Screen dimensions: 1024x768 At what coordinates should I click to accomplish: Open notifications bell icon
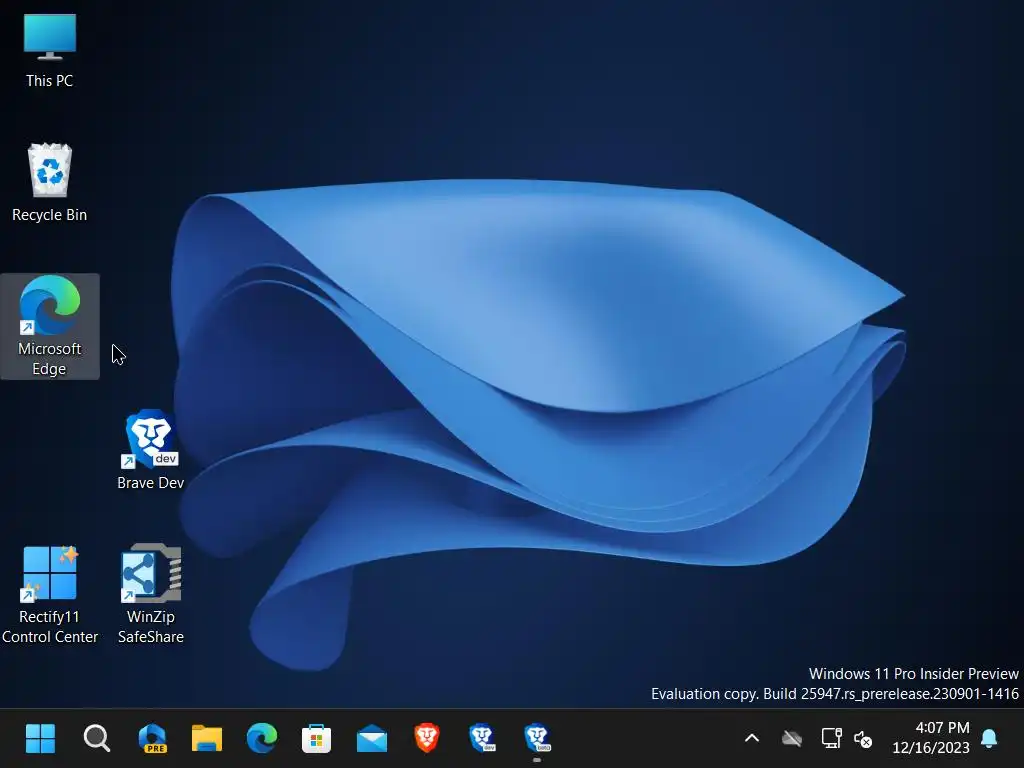pos(989,739)
